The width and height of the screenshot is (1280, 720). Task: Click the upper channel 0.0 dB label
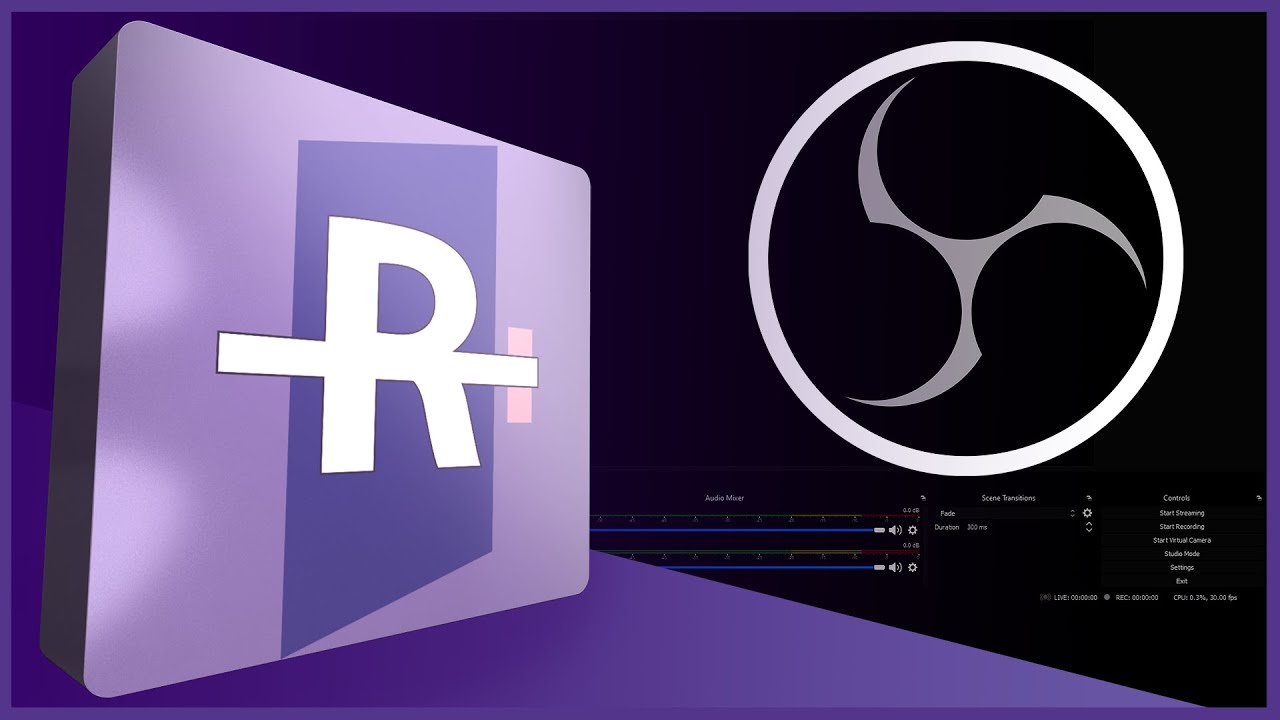click(910, 509)
